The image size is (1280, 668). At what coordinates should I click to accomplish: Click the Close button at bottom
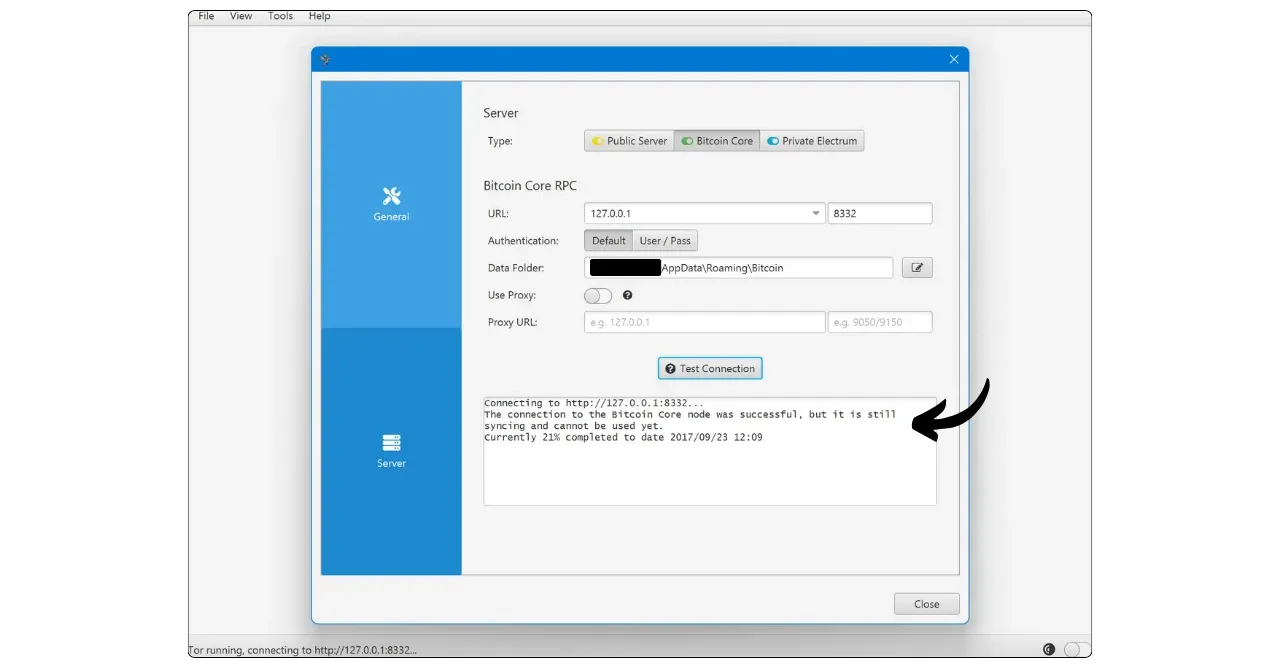[926, 604]
